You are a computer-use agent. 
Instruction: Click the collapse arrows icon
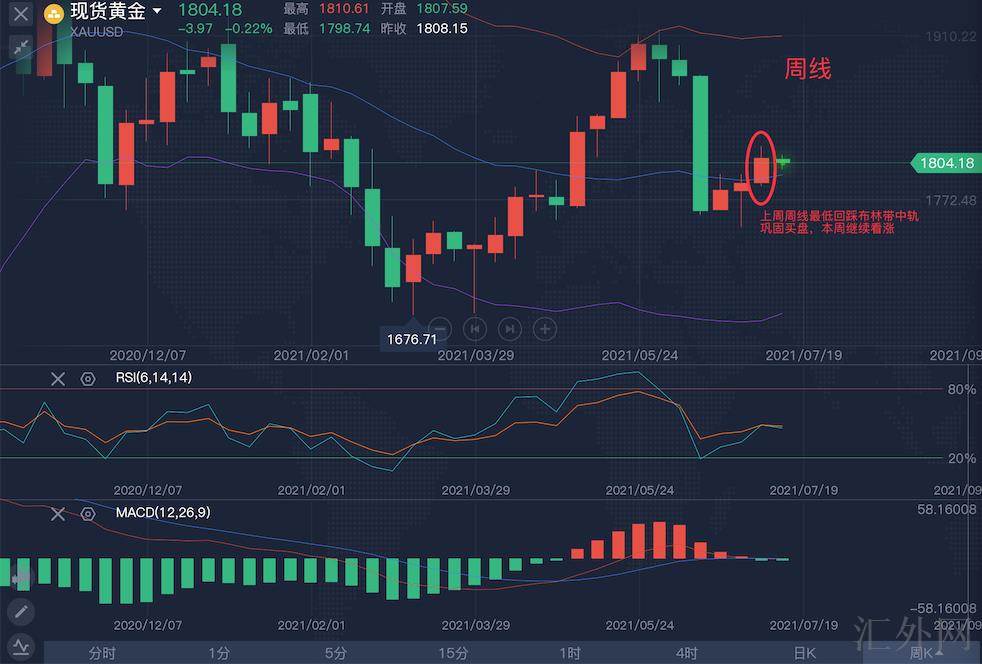20,46
